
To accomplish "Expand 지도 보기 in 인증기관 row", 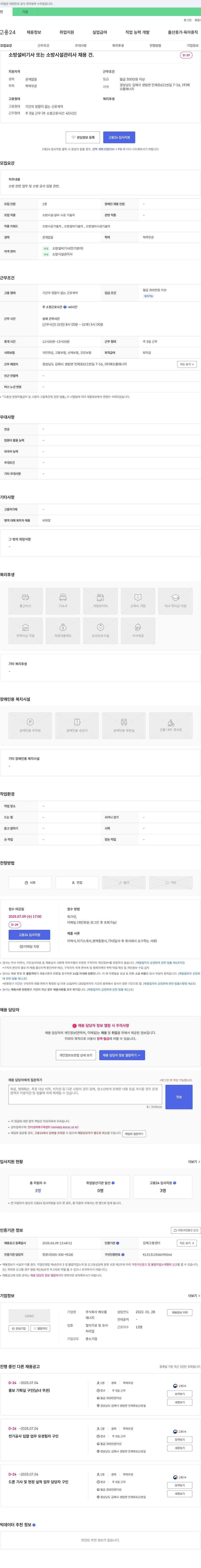I will pyautogui.click(x=187, y=1243).
